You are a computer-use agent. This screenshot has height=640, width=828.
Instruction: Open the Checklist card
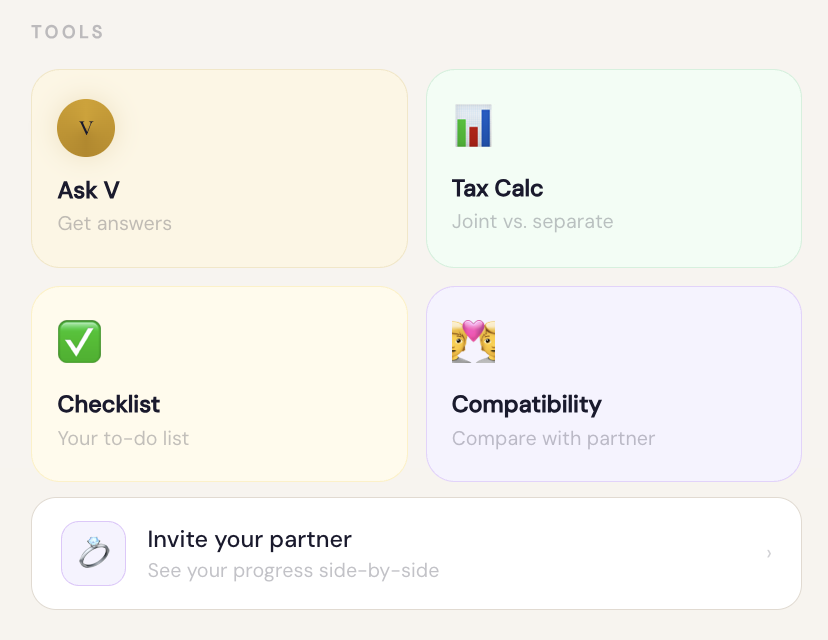219,384
